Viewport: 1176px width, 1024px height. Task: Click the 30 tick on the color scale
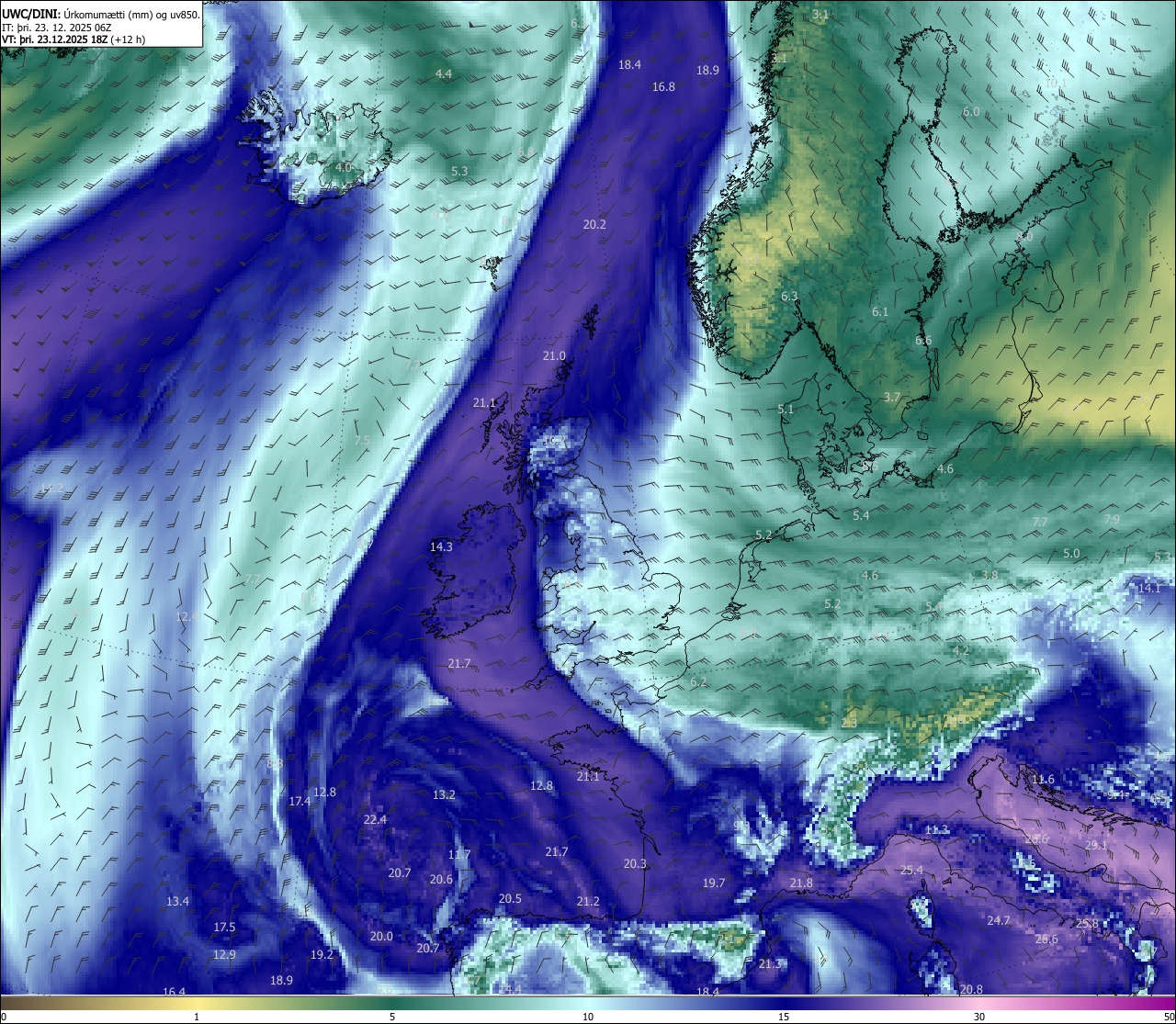pyautogui.click(x=979, y=1017)
